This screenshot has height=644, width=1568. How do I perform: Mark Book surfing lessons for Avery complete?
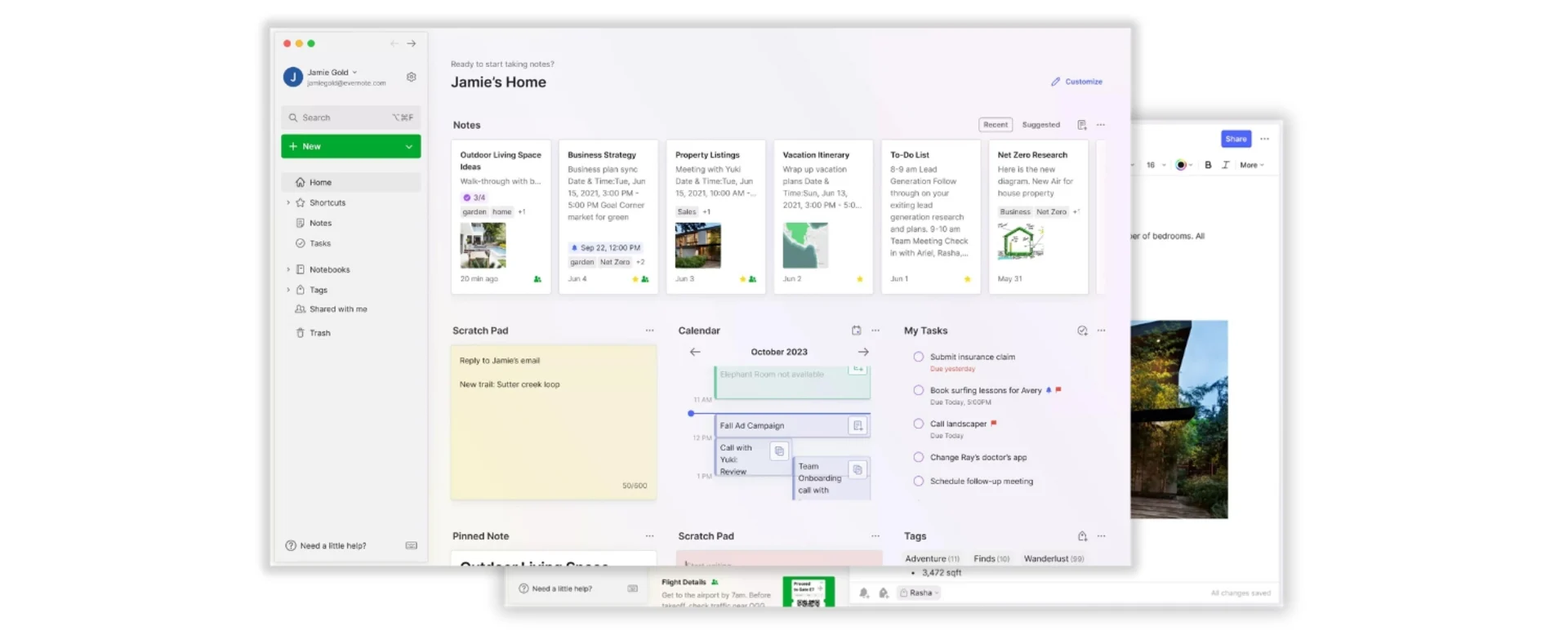[x=919, y=390]
